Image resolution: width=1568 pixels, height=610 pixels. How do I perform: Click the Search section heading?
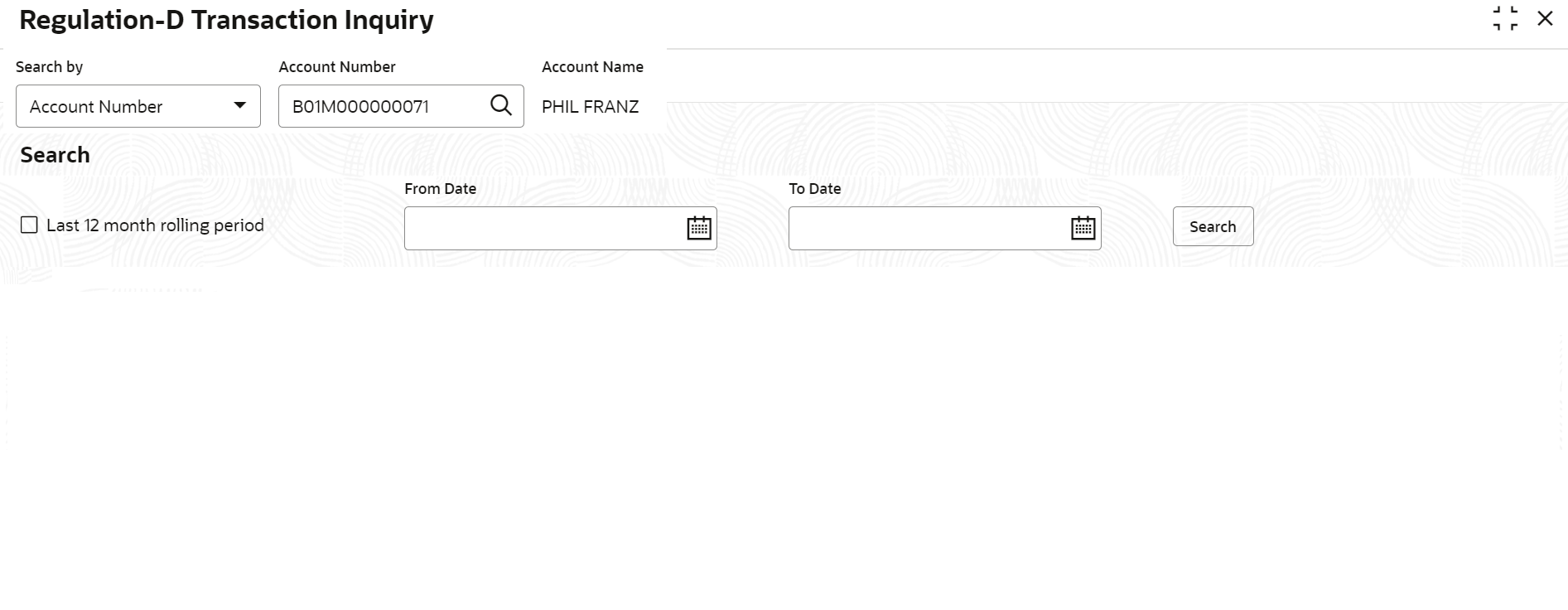(55, 155)
